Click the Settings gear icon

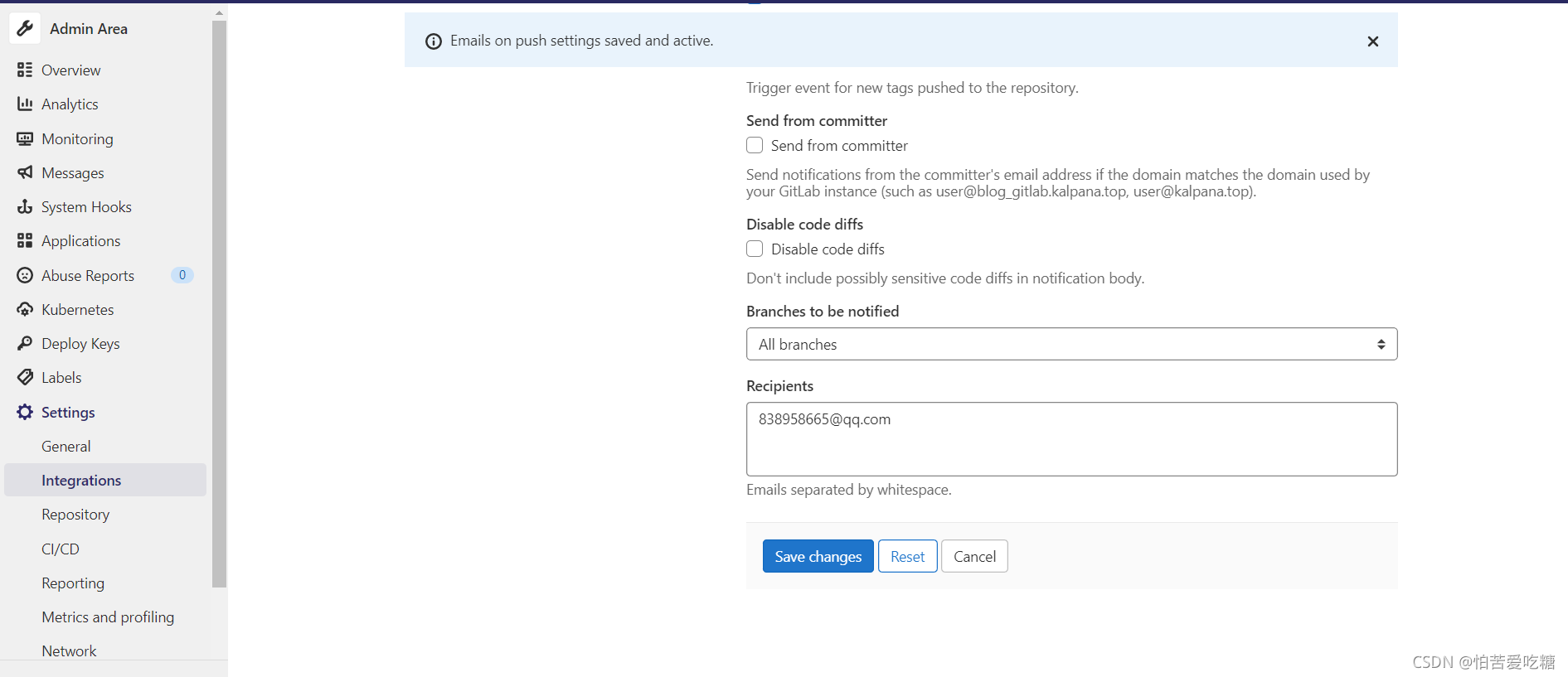[x=25, y=412]
